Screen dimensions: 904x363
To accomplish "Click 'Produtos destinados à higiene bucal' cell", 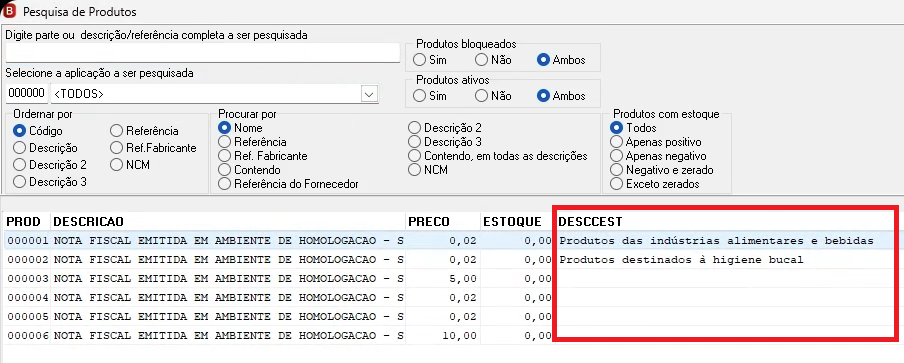I will 681,260.
